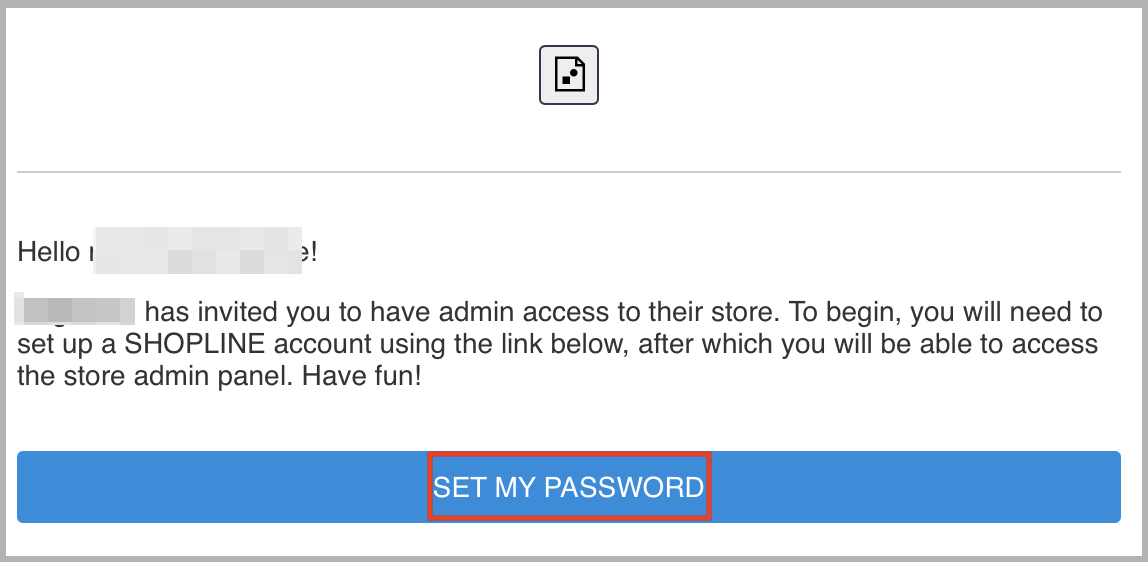The width and height of the screenshot is (1148, 562).
Task: Click the blue button's blank right area
Action: pos(915,487)
